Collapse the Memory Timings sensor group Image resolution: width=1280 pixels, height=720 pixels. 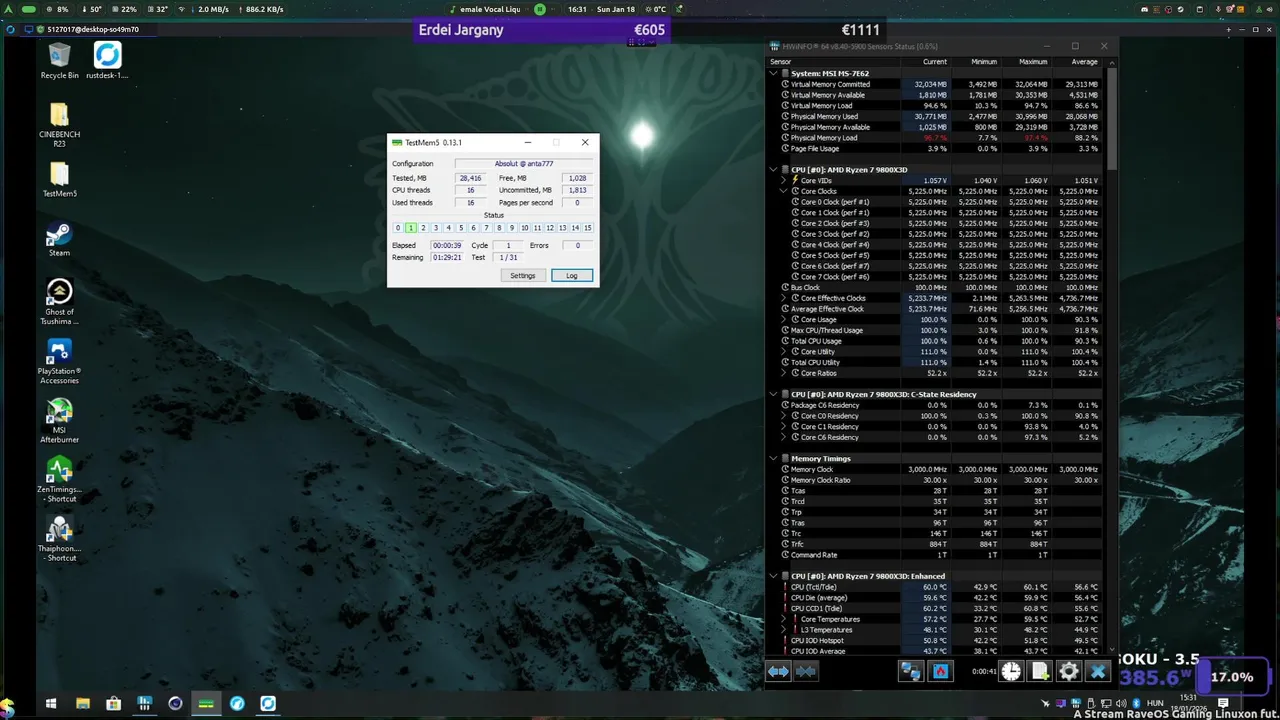pos(773,459)
